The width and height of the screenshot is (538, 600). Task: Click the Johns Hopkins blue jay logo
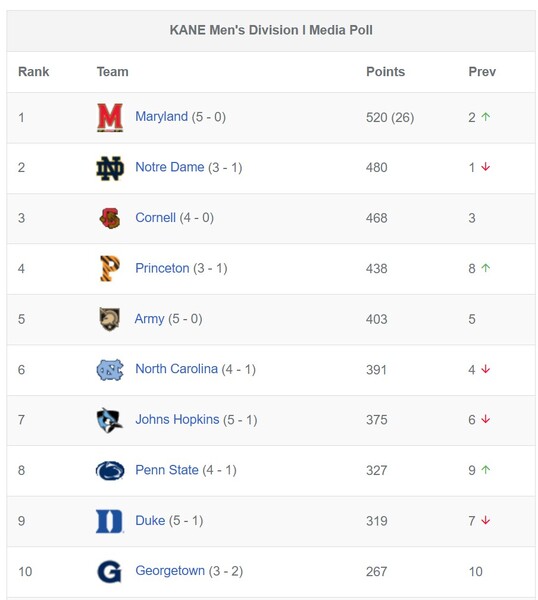tap(109, 420)
